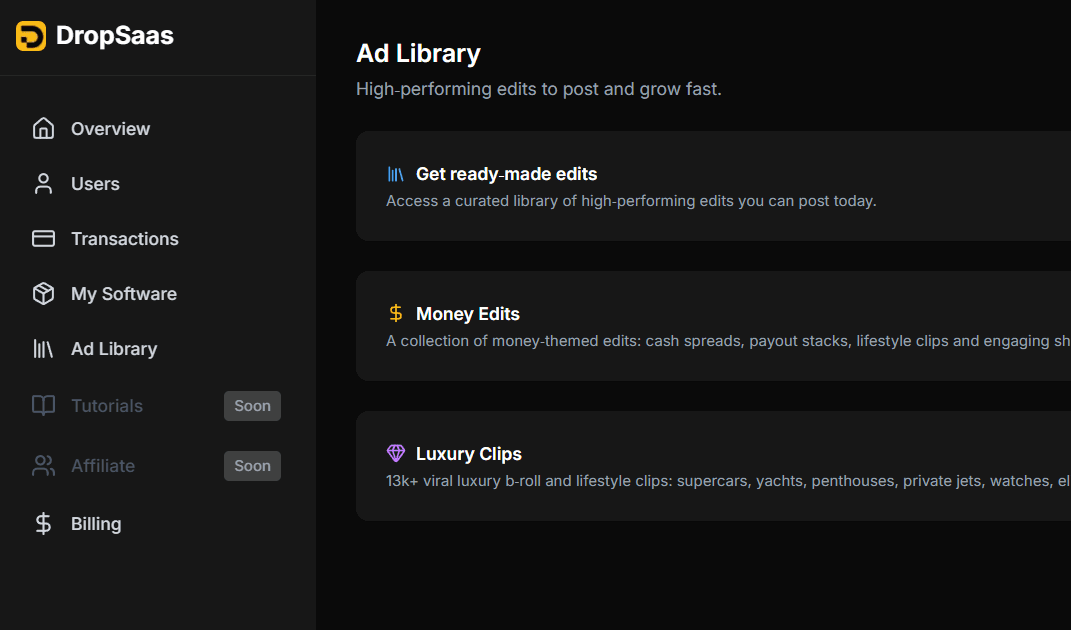Click the Billing dollar sign icon in sidebar
This screenshot has height=630, width=1071.
click(43, 524)
